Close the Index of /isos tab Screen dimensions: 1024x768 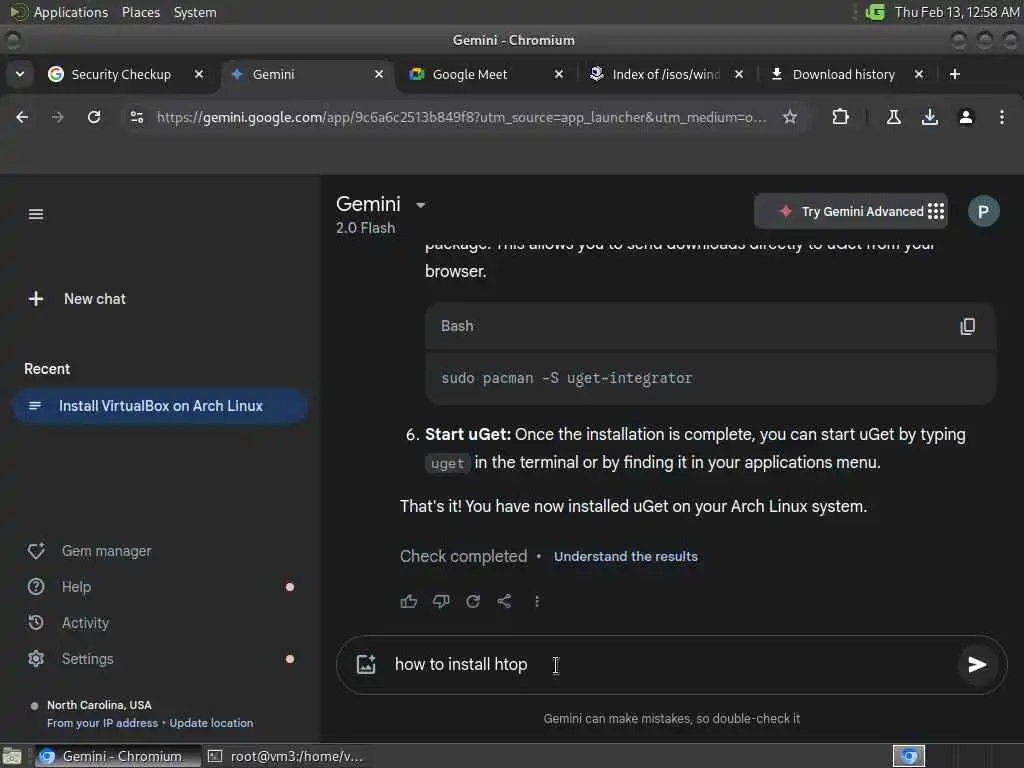739,74
